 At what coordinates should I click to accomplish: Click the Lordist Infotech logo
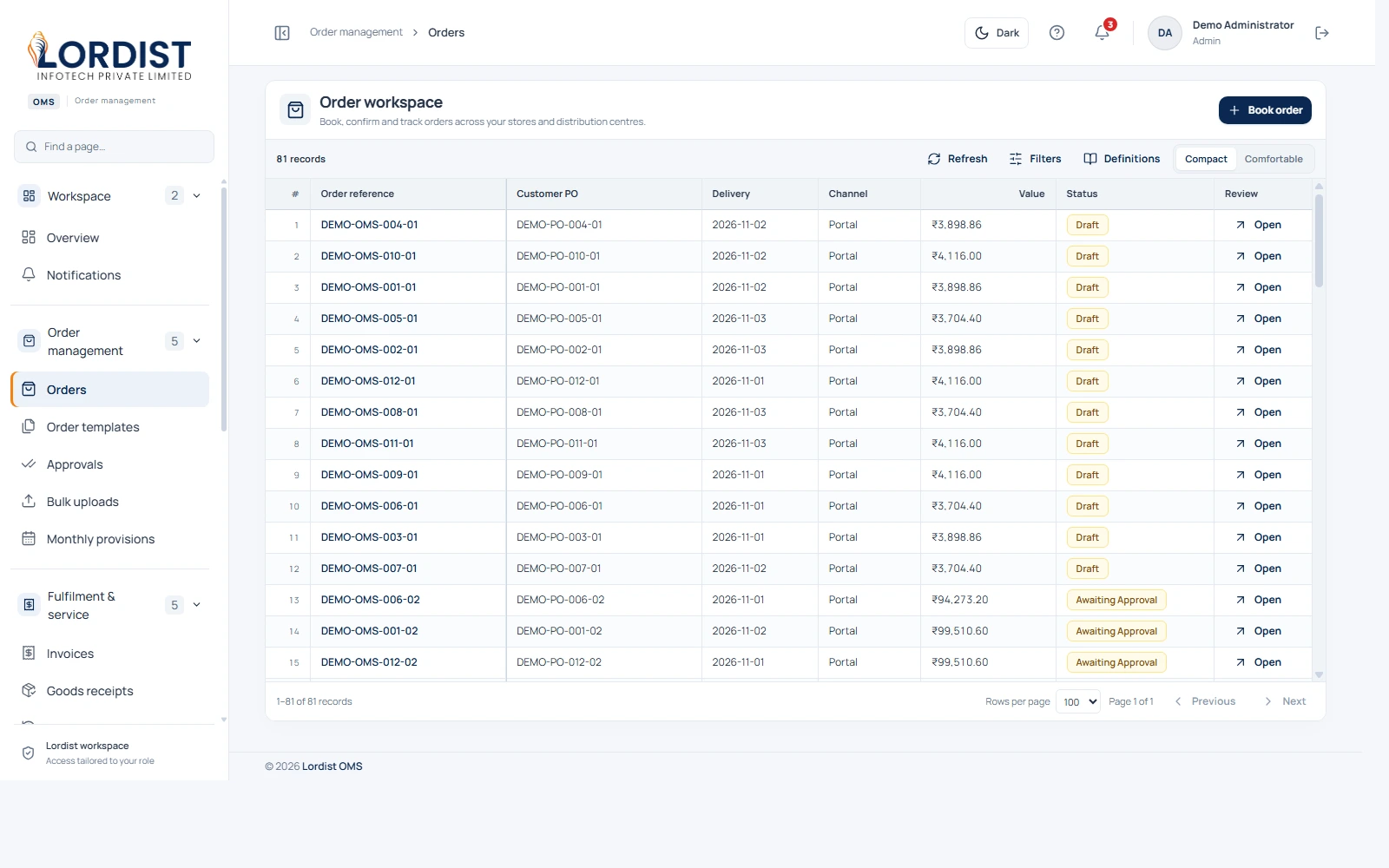click(110, 56)
